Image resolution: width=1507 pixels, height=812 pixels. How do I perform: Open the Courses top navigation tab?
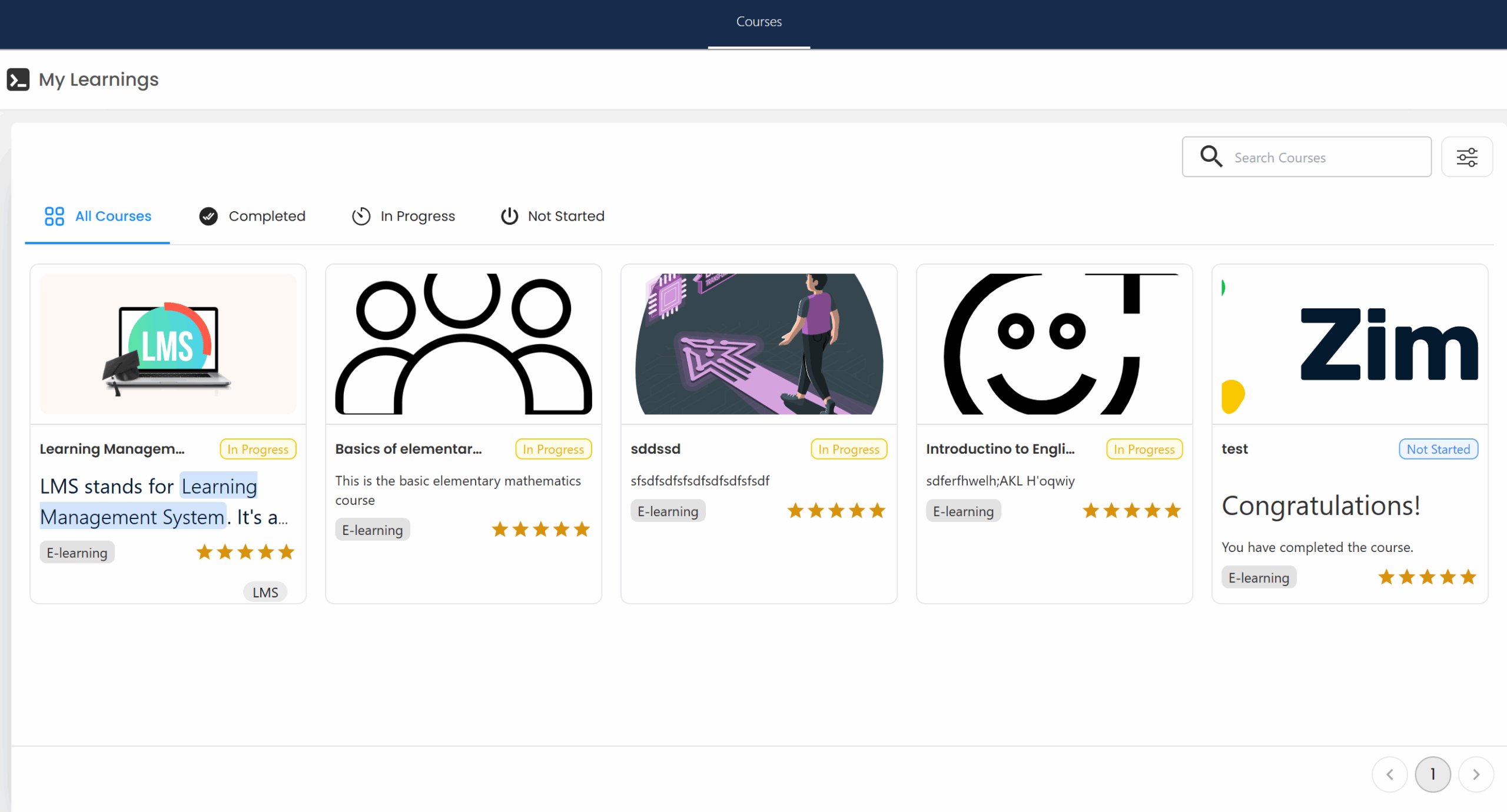tap(758, 22)
